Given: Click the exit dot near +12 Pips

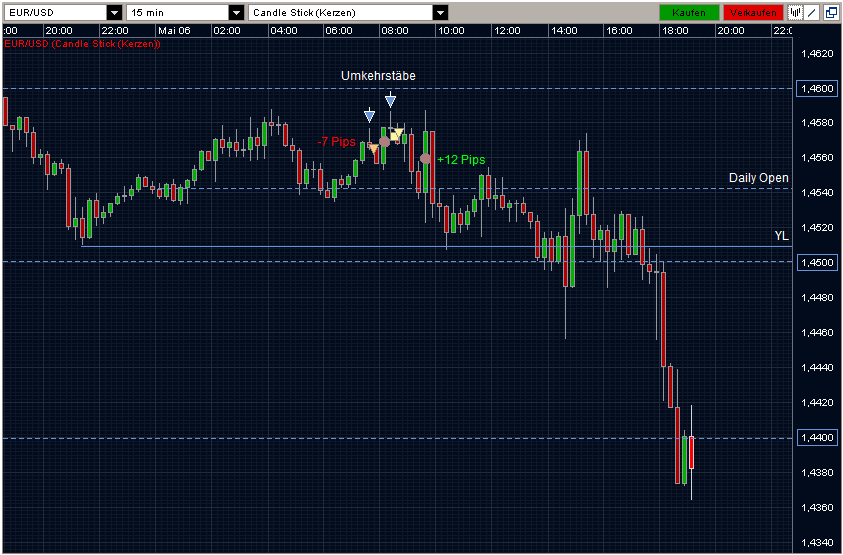Looking at the screenshot, I should coord(425,159).
